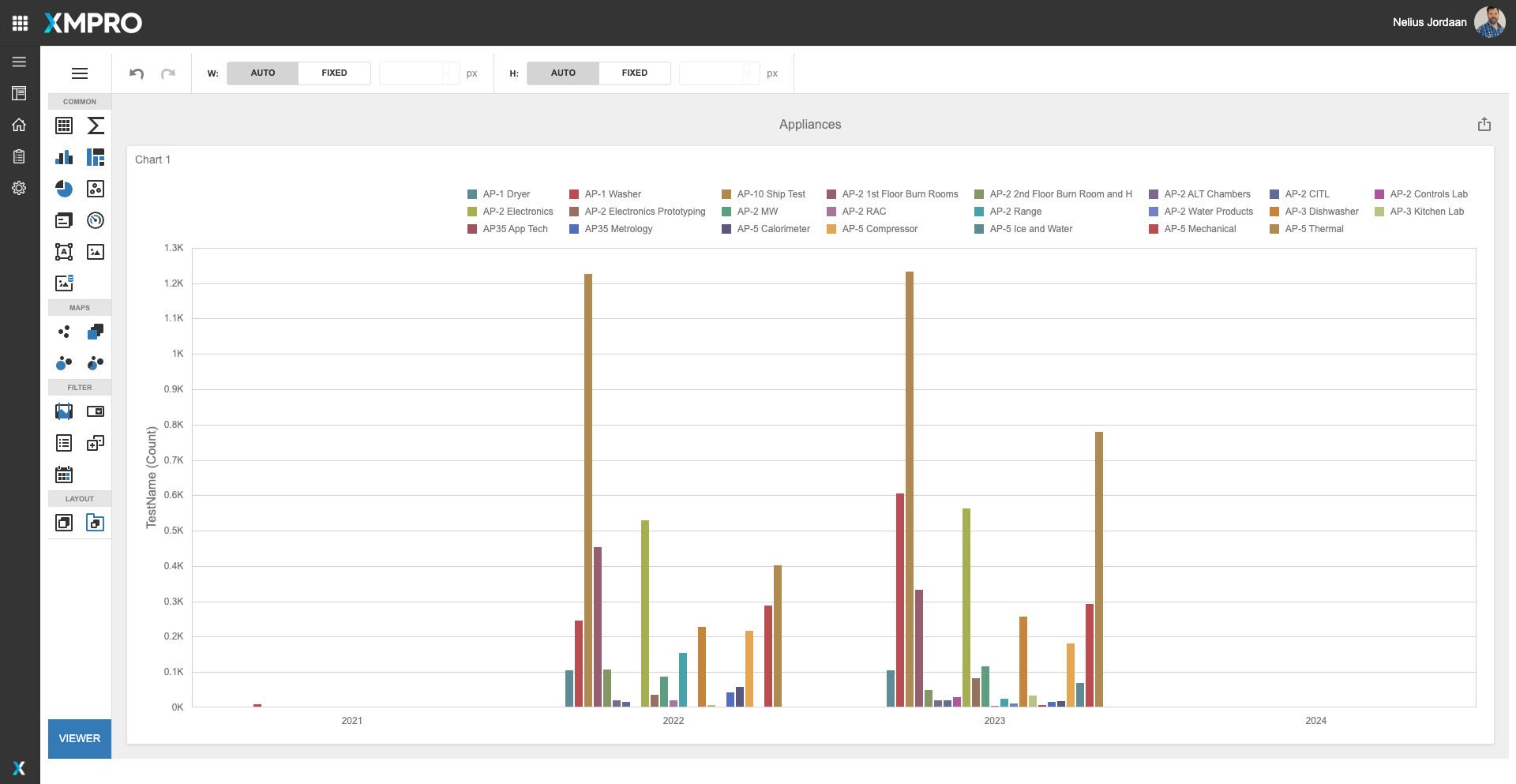1516x784 pixels.
Task: Open the app launcher grid next to XMPRO
Action: [21, 23]
